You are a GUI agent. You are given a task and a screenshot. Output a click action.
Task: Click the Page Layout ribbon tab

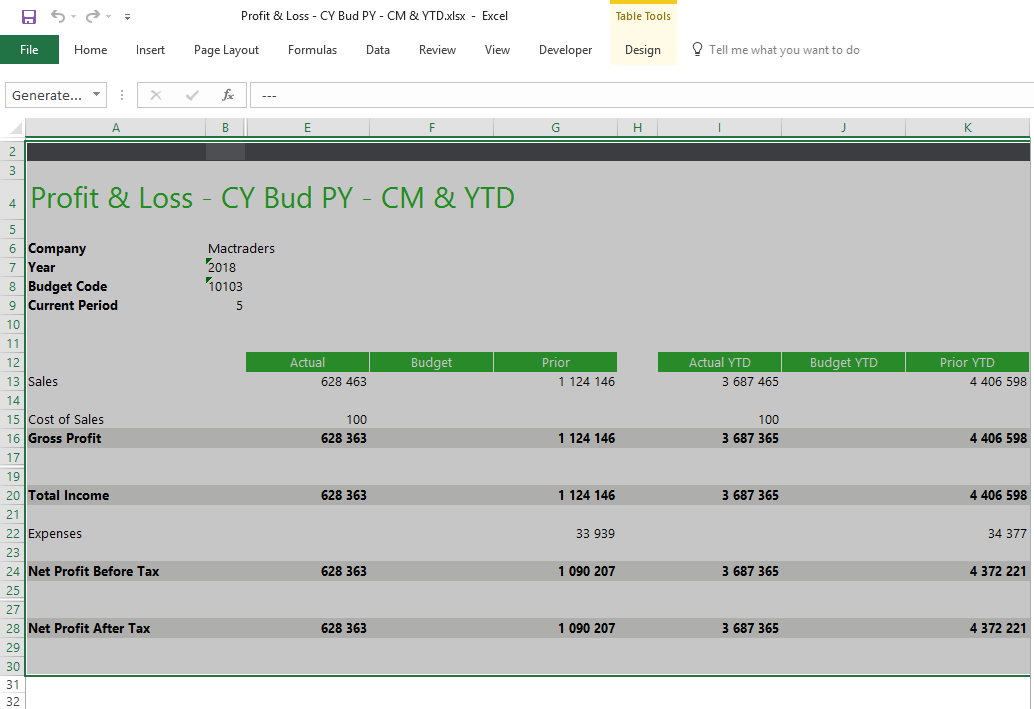[x=226, y=50]
